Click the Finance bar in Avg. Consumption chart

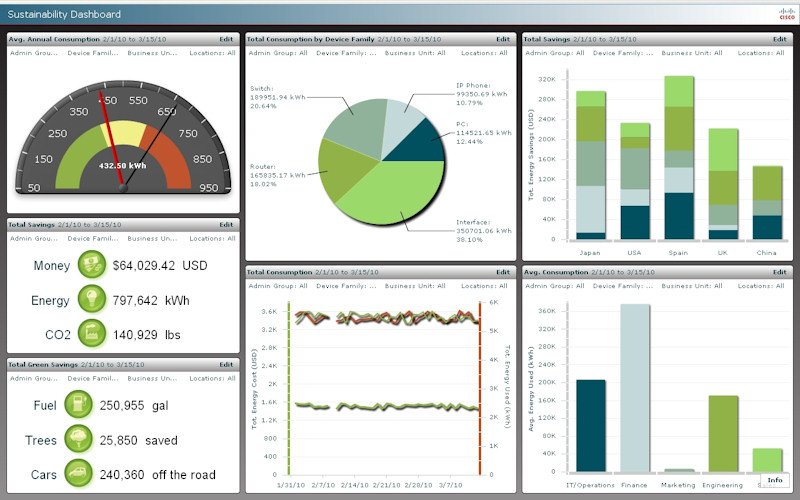click(635, 388)
